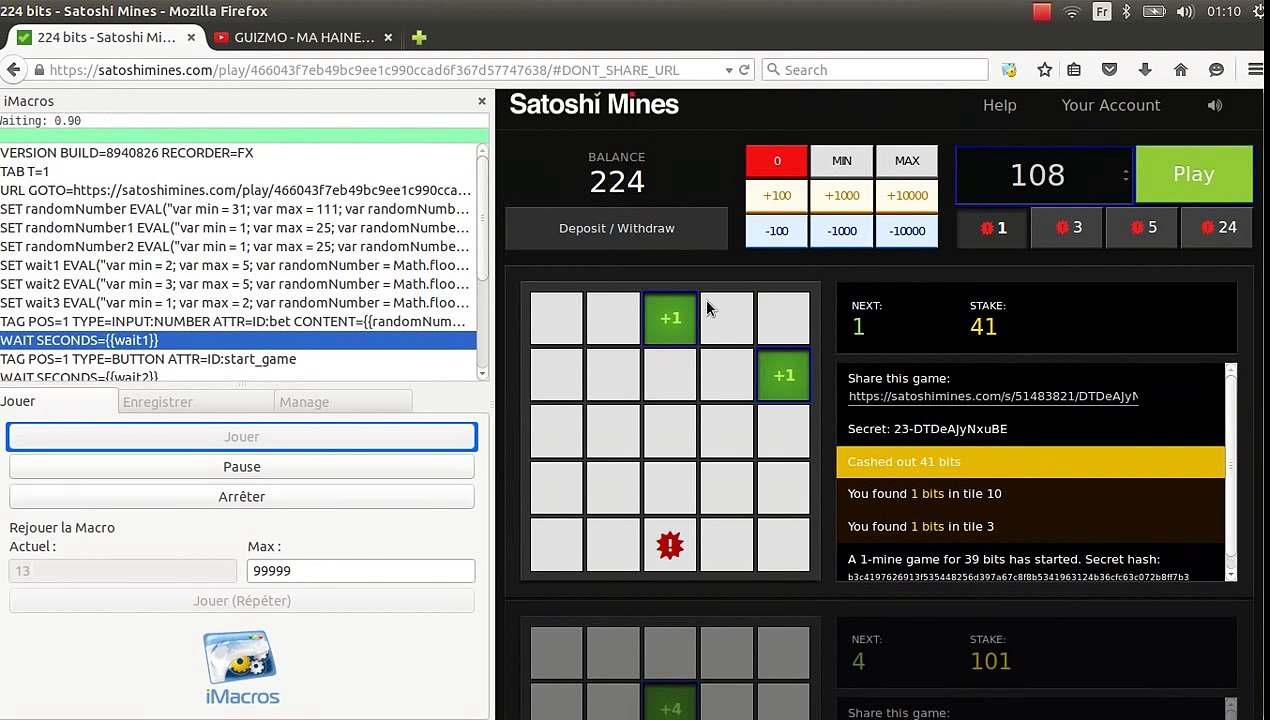This screenshot has height=720, width=1270.
Task: Open the keyboard layout Fr indicator
Action: pyautogui.click(x=1102, y=12)
